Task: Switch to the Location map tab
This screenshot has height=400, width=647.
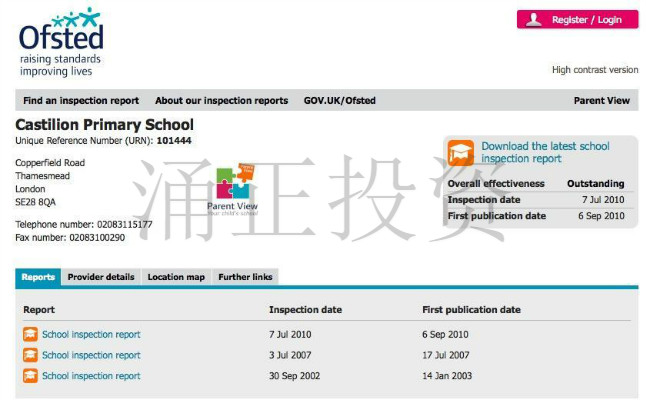Action: 176,277
